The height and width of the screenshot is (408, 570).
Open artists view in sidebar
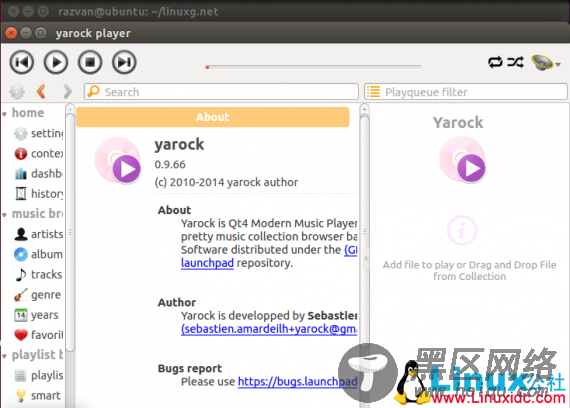(x=38, y=234)
